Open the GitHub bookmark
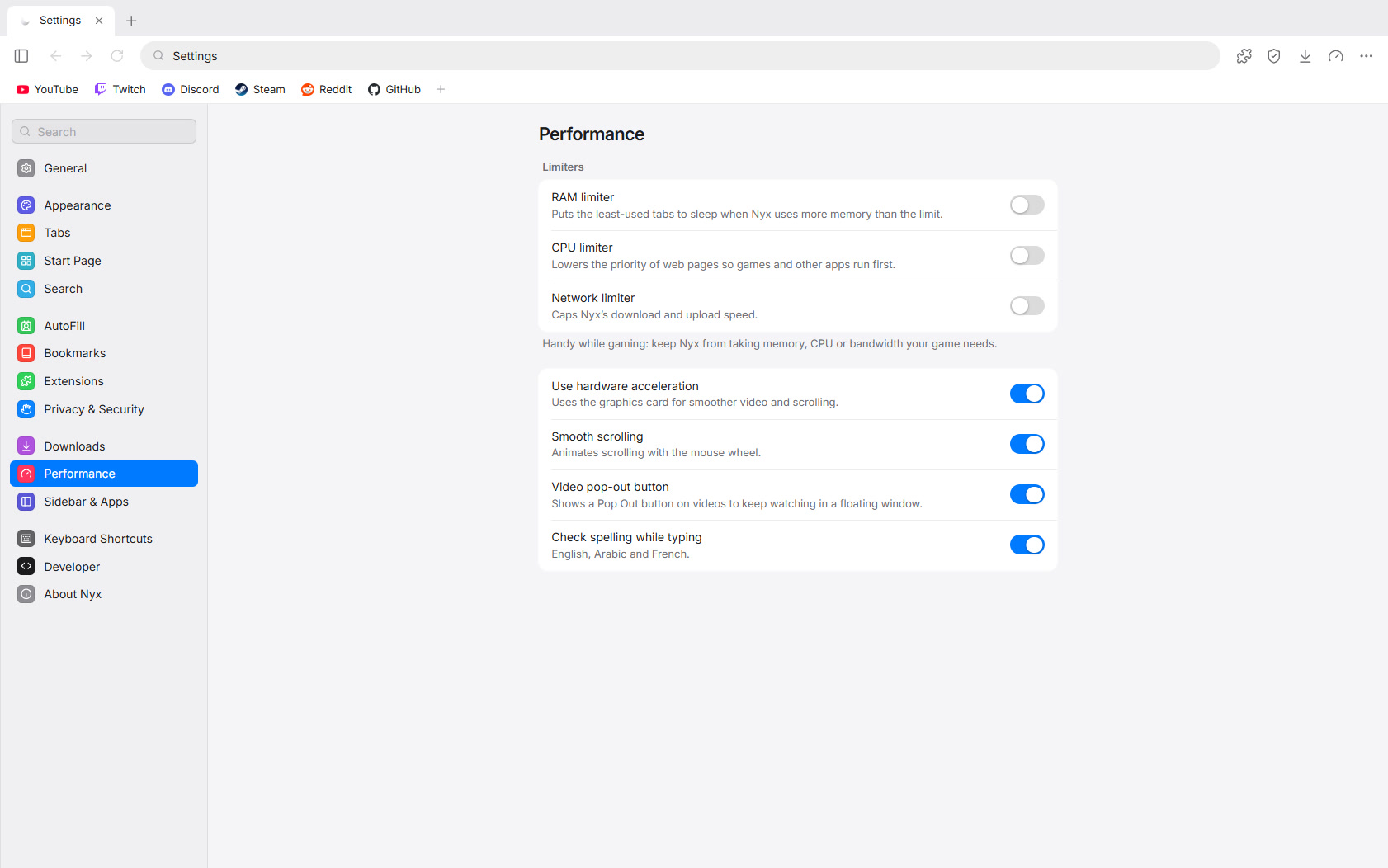Viewport: 1388px width, 868px height. (394, 89)
